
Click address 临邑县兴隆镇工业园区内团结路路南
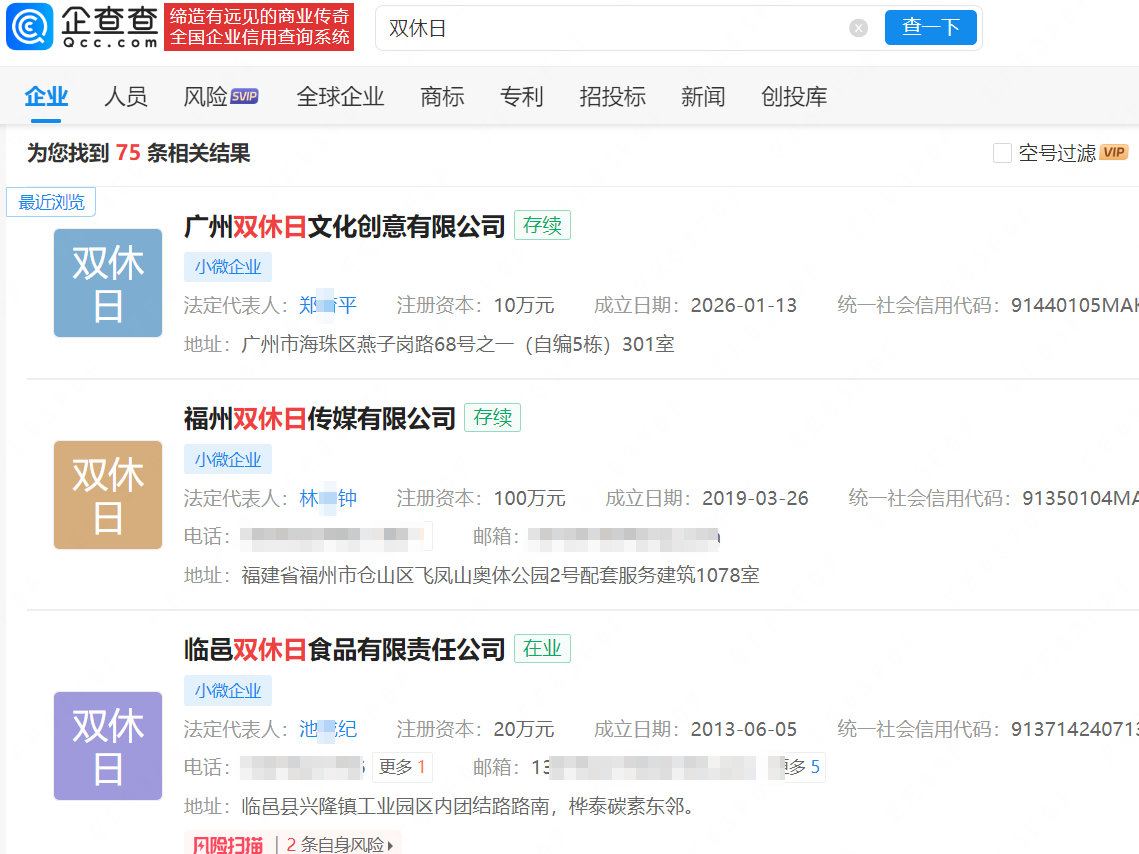pyautogui.click(x=468, y=806)
